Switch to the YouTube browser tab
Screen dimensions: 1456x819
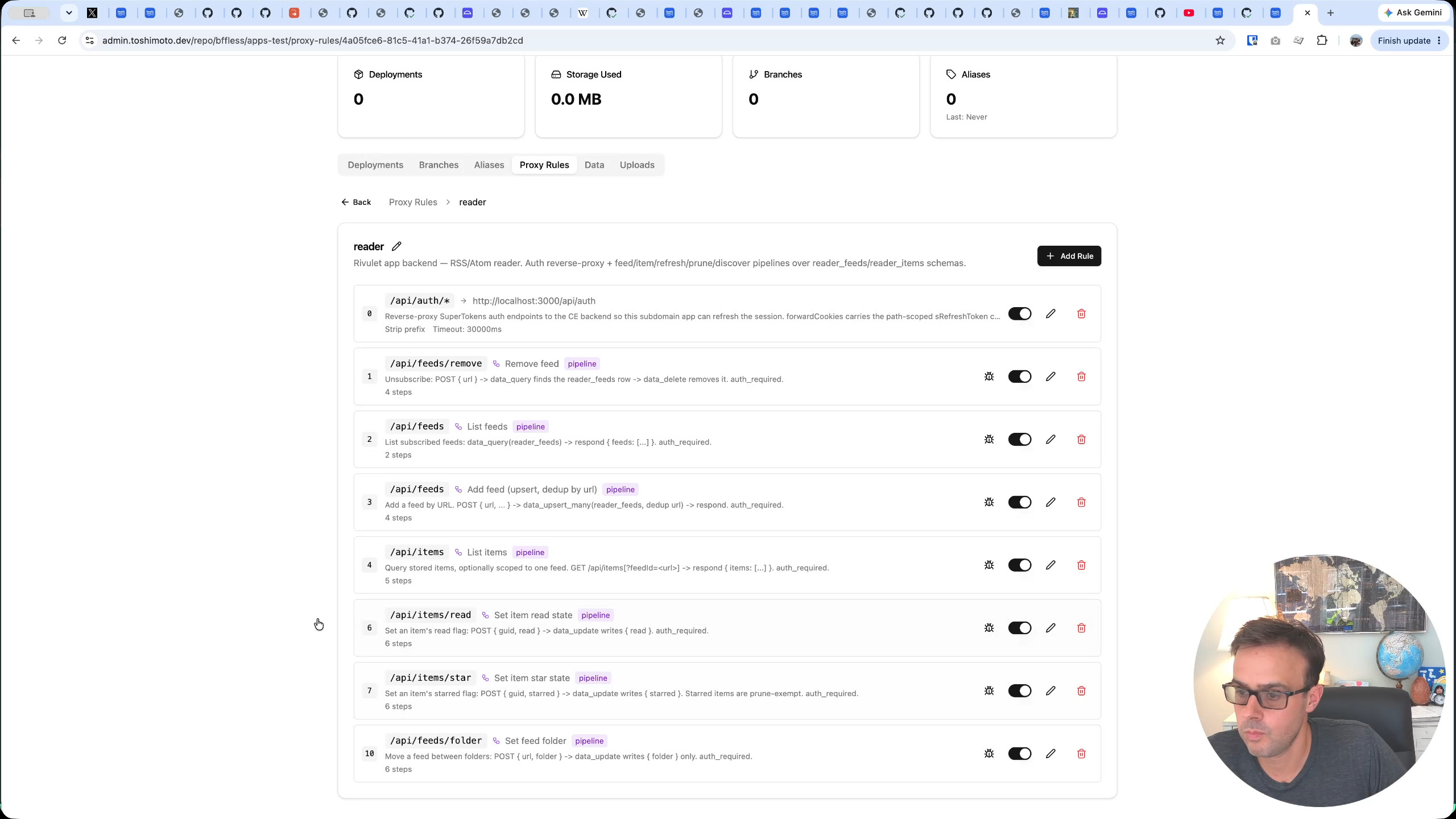point(1189,13)
